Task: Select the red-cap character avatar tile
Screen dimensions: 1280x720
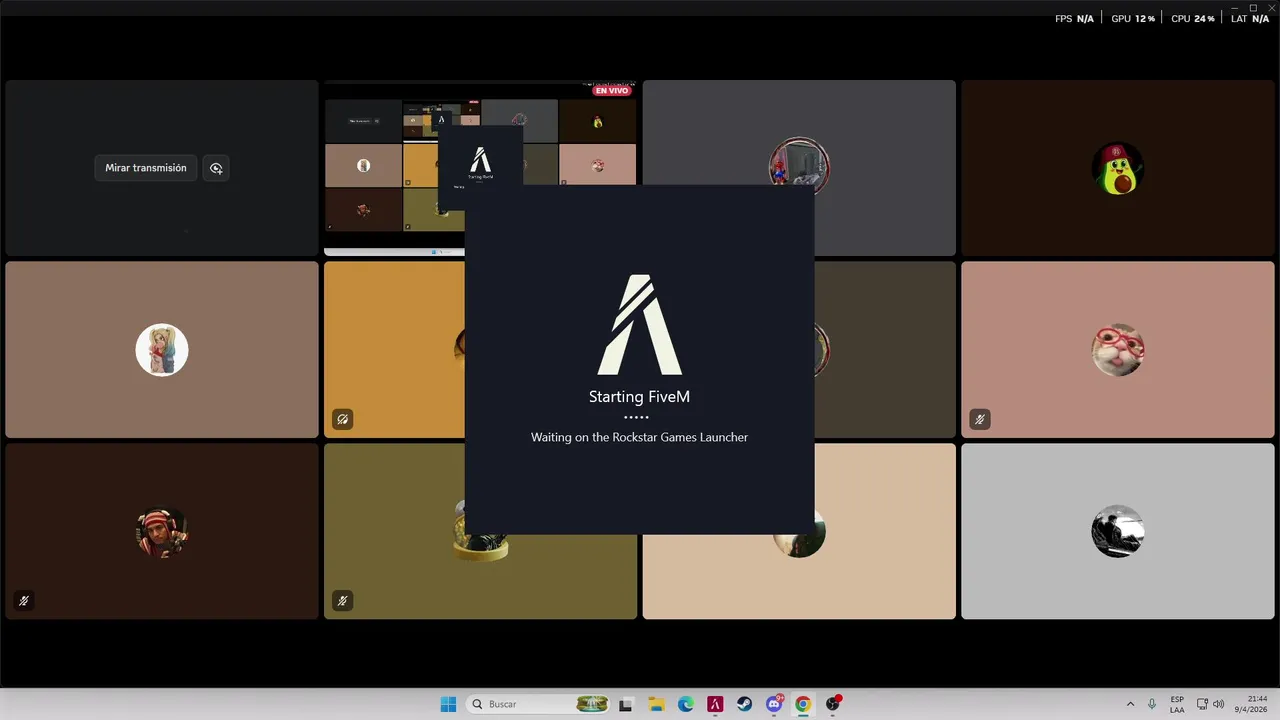Action: [162, 531]
